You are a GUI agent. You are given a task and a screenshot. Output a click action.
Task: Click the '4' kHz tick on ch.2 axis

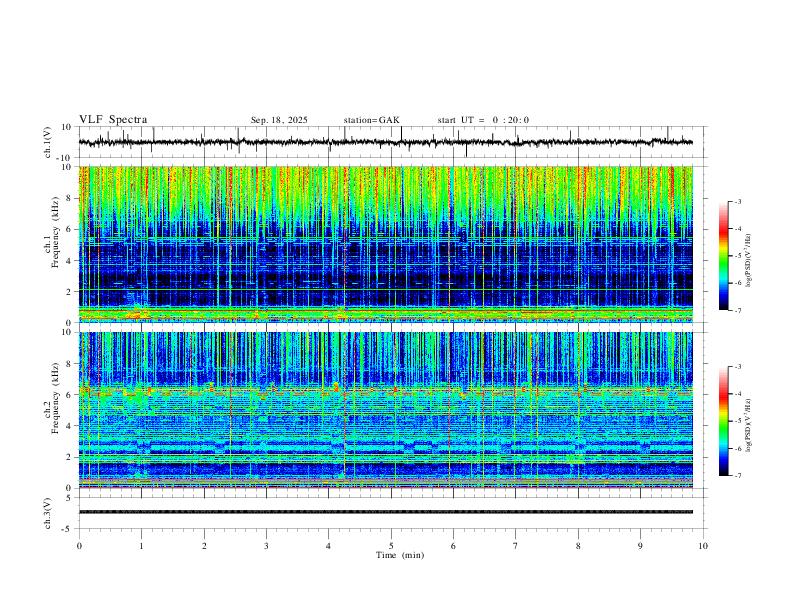[x=70, y=426]
